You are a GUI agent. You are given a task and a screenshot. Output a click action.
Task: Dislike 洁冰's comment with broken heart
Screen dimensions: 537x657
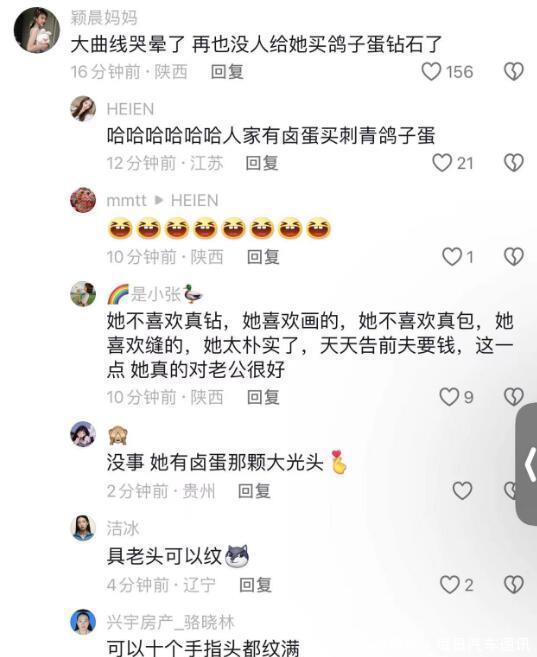(x=514, y=585)
